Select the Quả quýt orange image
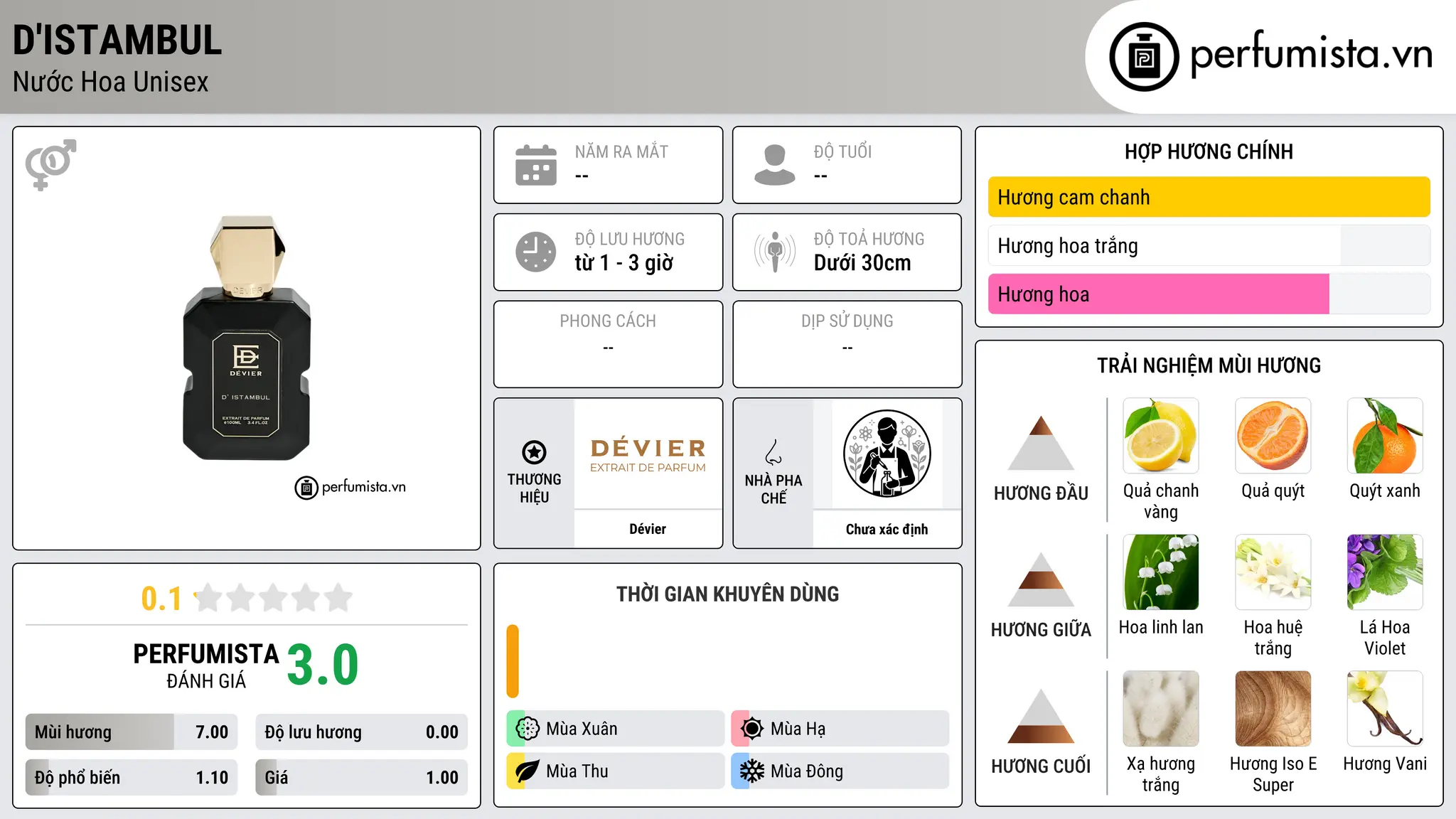The image size is (1456, 819). [1273, 436]
